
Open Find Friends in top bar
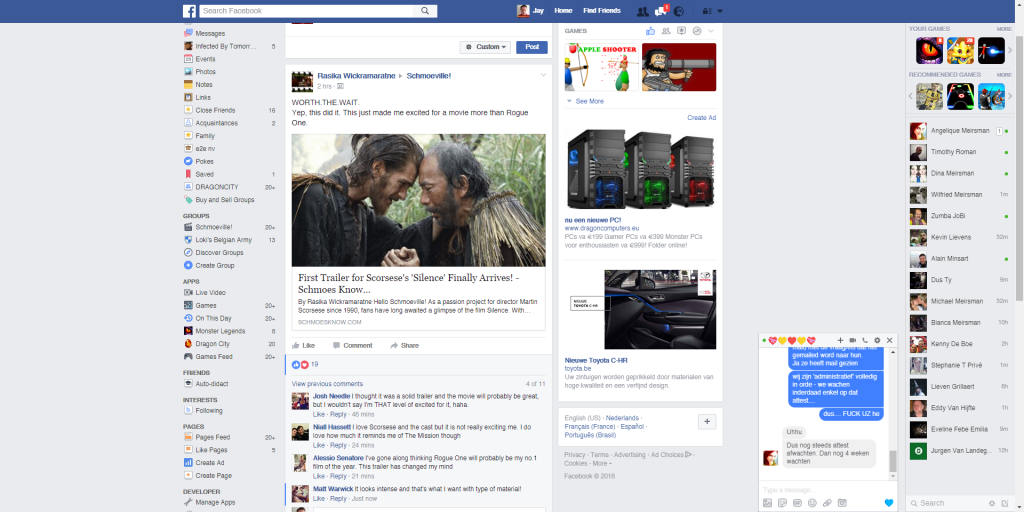[602, 11]
